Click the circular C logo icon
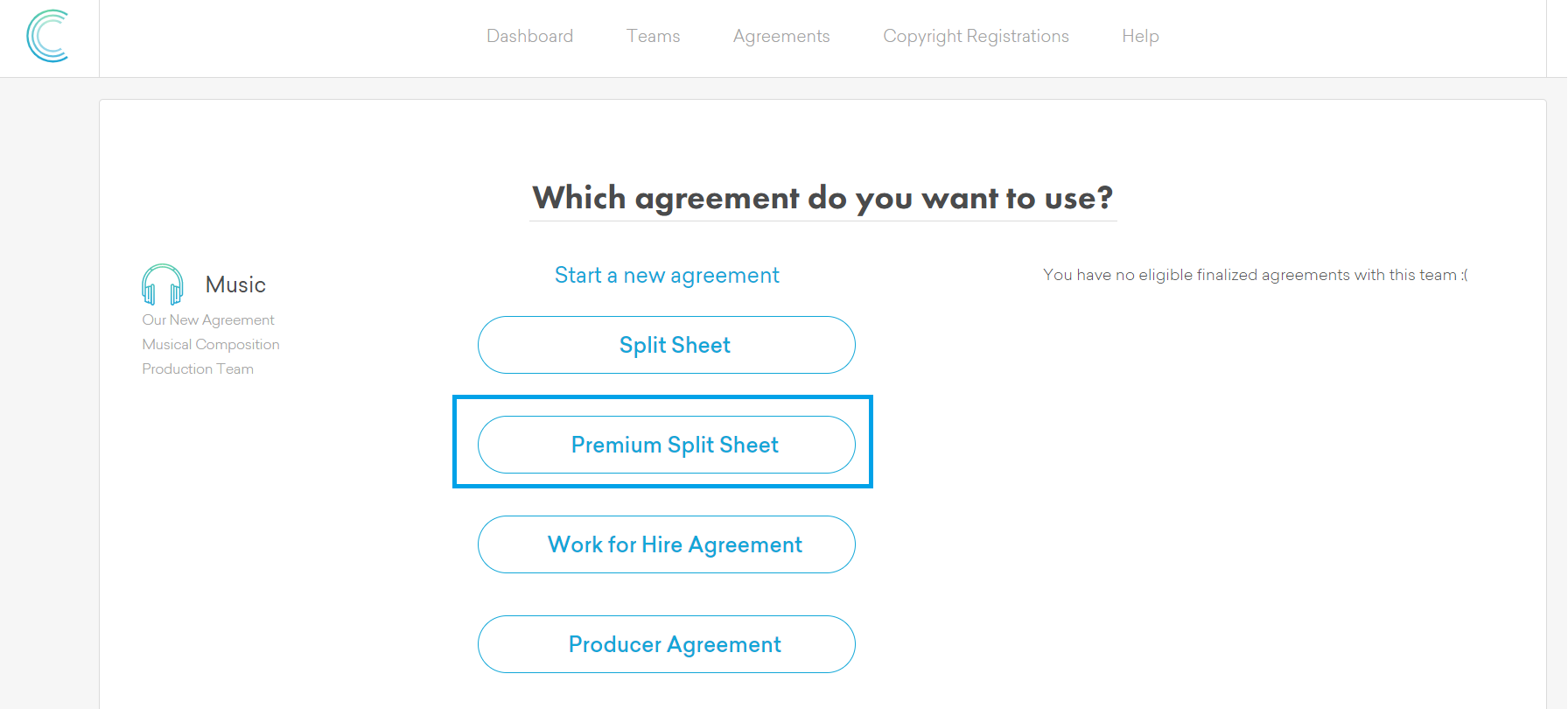Screen dimensions: 1568x709 click(47, 36)
